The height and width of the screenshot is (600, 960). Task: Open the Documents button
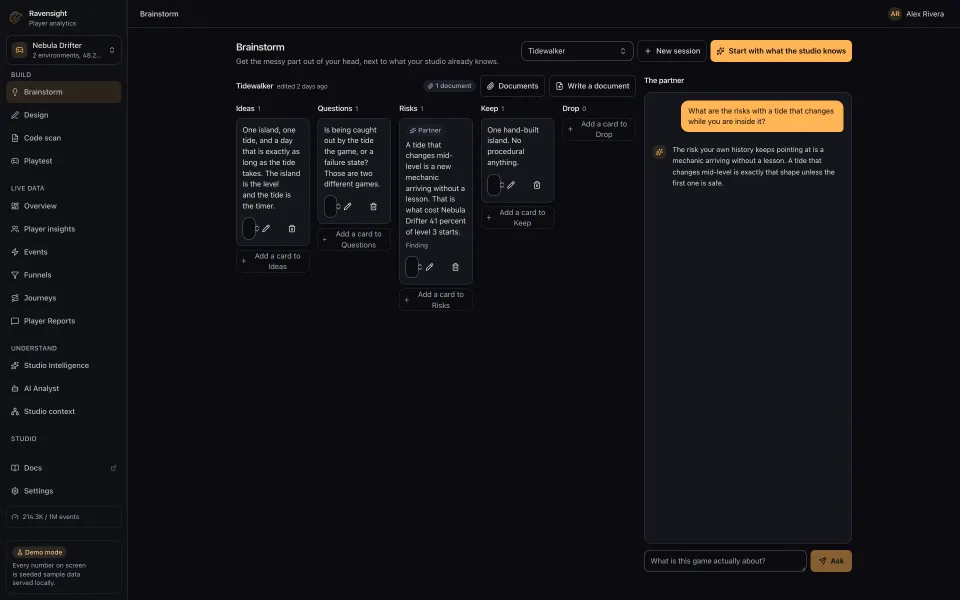pos(512,86)
